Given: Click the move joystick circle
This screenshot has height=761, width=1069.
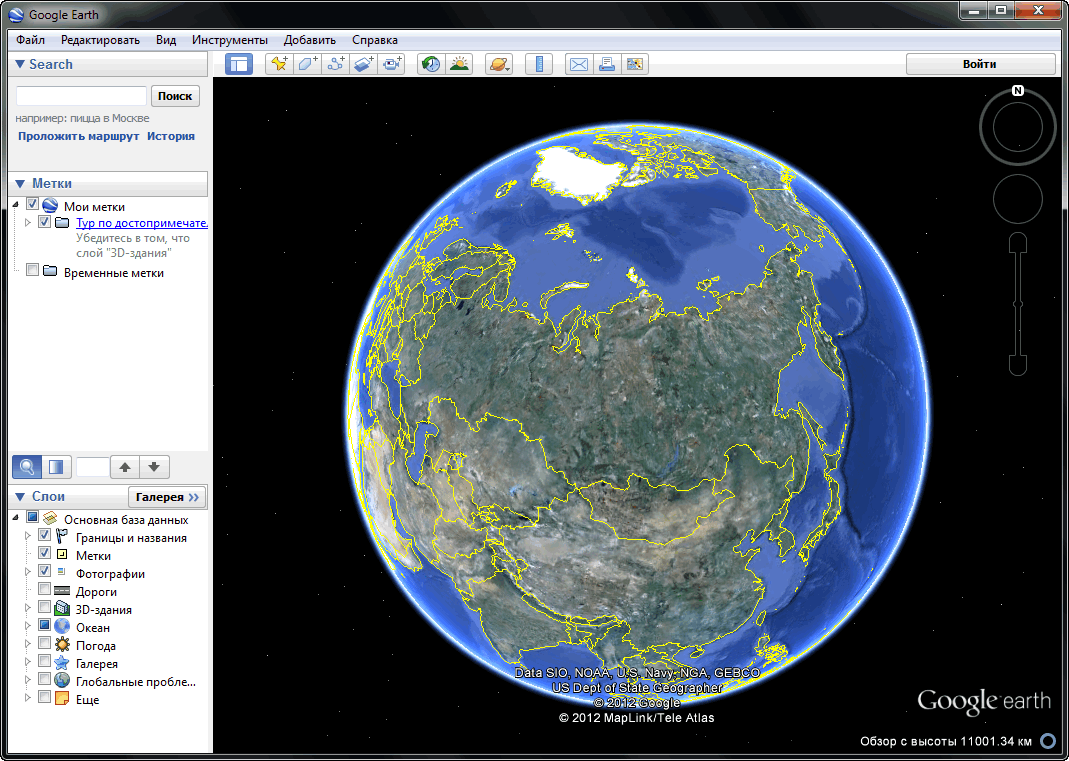Looking at the screenshot, I should click(1018, 199).
